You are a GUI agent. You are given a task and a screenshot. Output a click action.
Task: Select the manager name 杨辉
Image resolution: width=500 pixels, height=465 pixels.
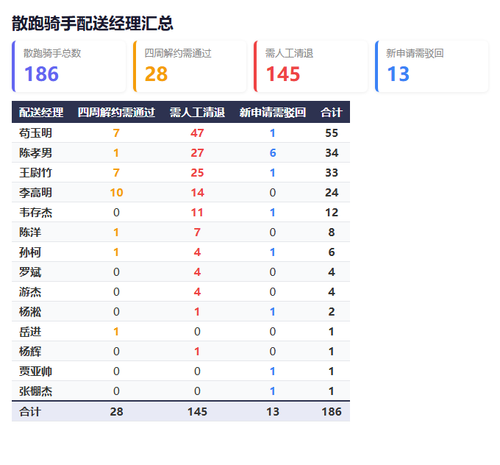[x=30, y=351]
